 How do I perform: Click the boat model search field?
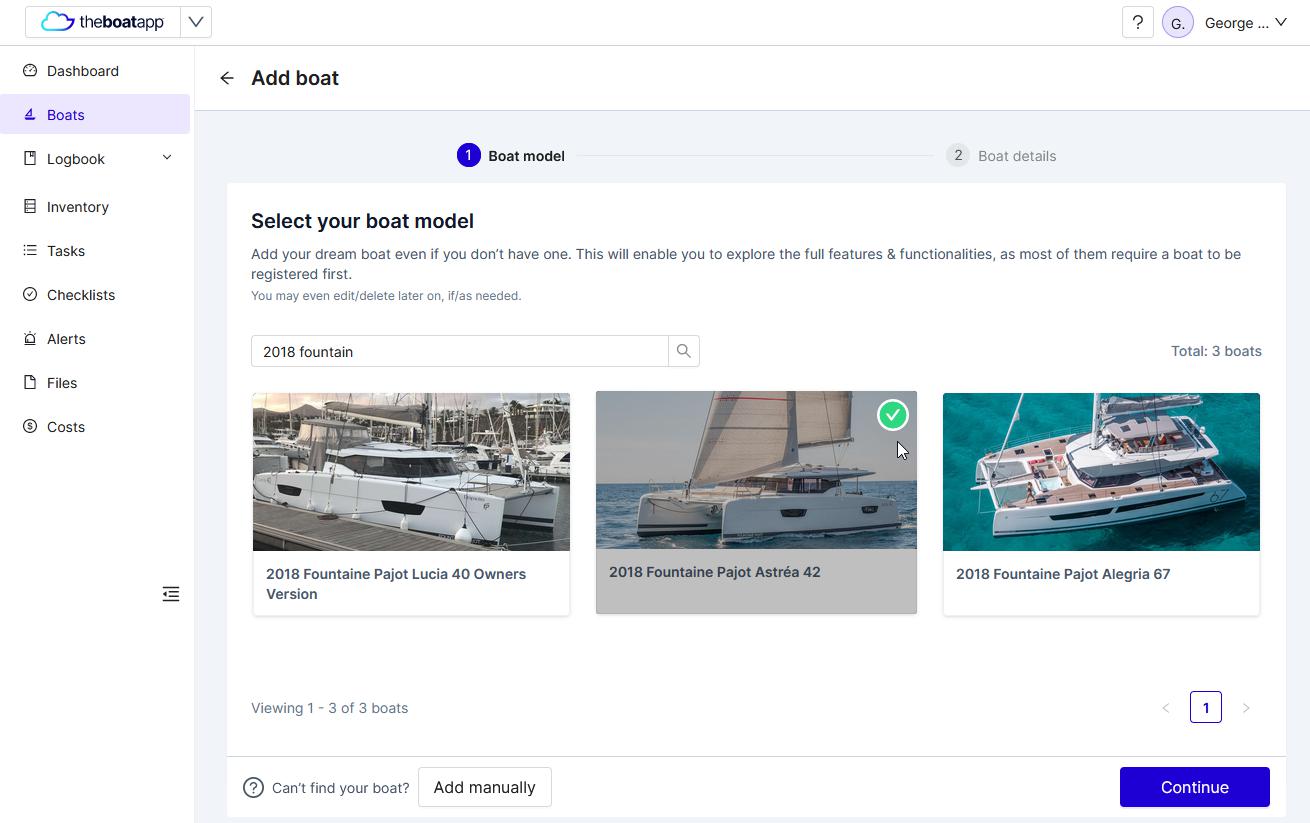459,351
